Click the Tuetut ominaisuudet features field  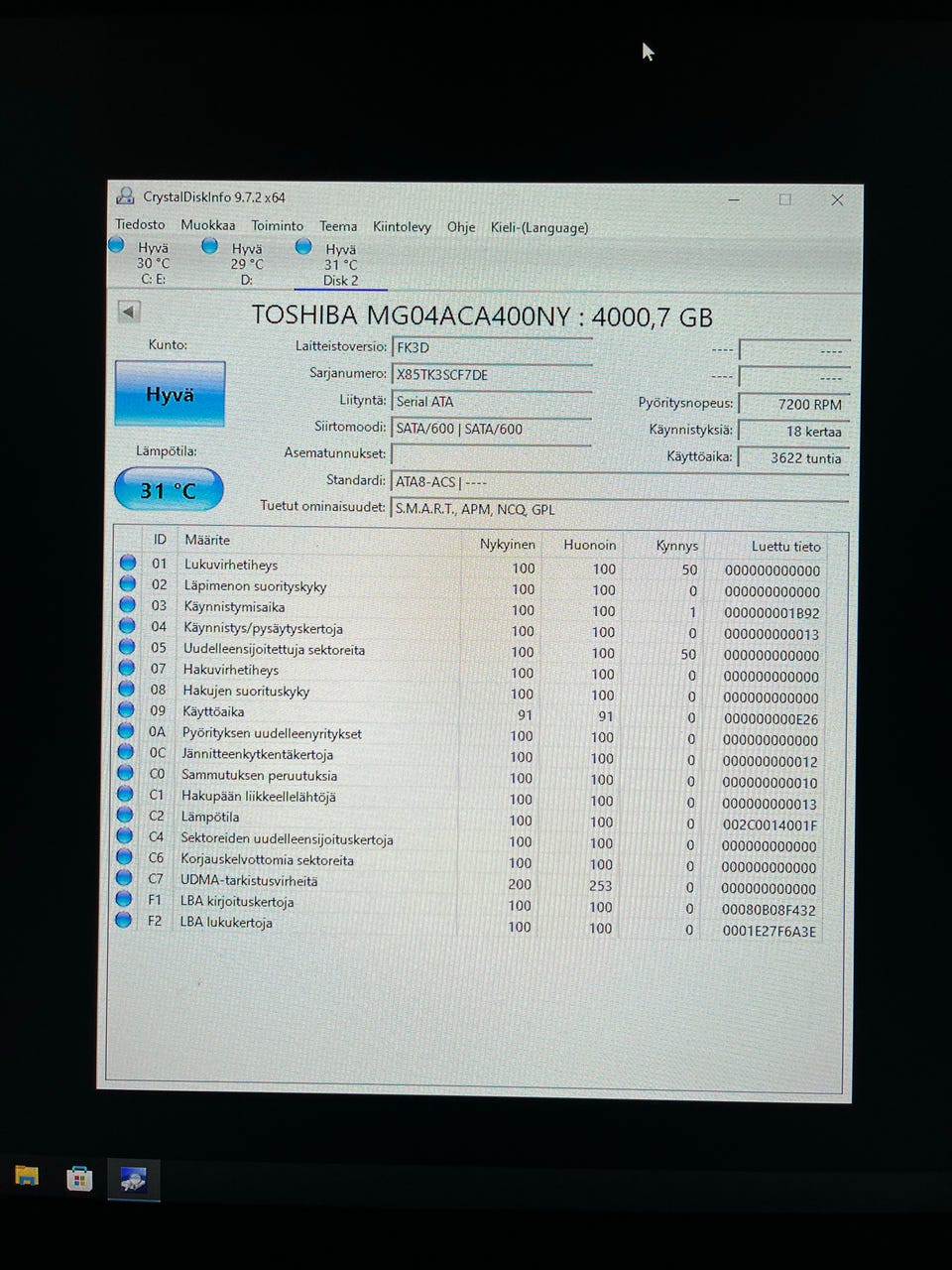(x=620, y=509)
